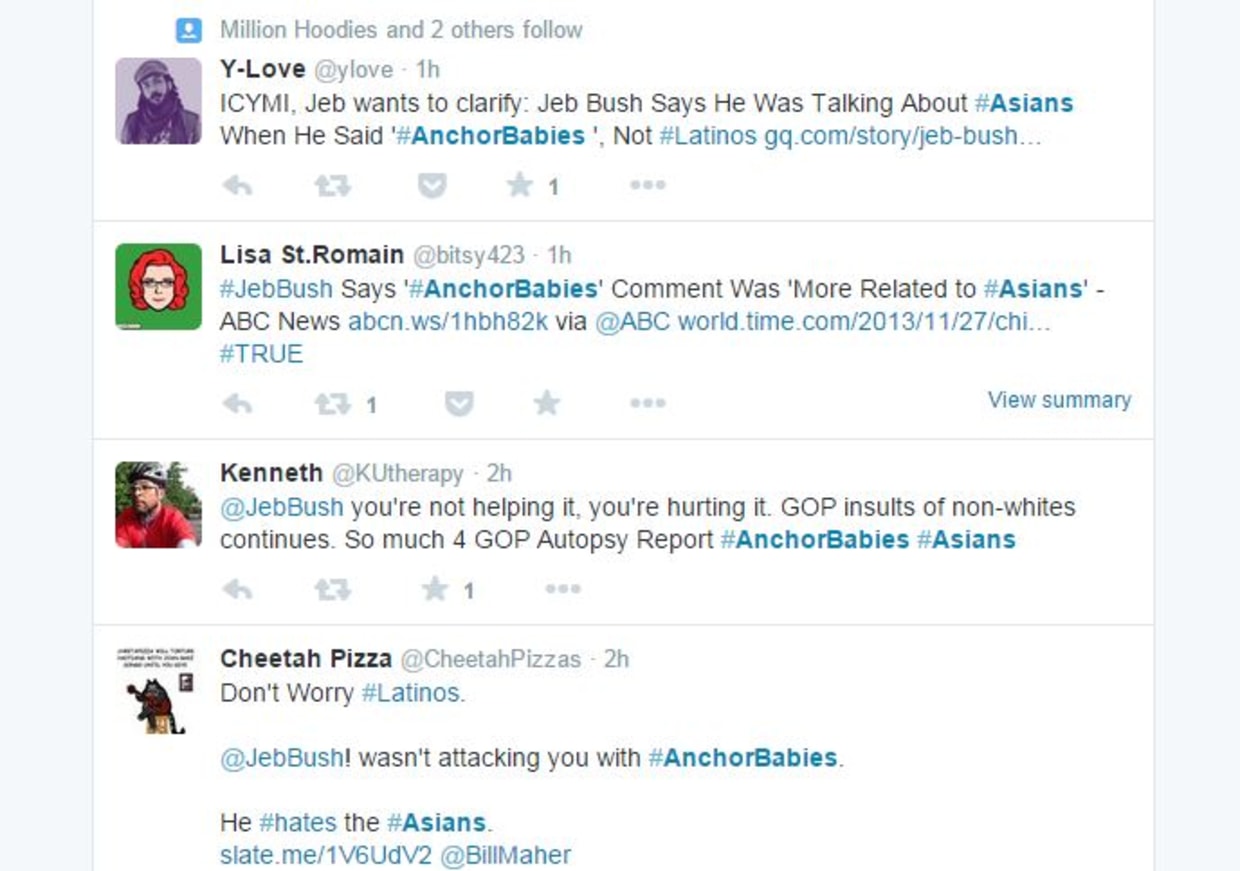Viewport: 1240px width, 871px height.
Task: Open more options on Y-Love's tweet
Action: pos(647,185)
